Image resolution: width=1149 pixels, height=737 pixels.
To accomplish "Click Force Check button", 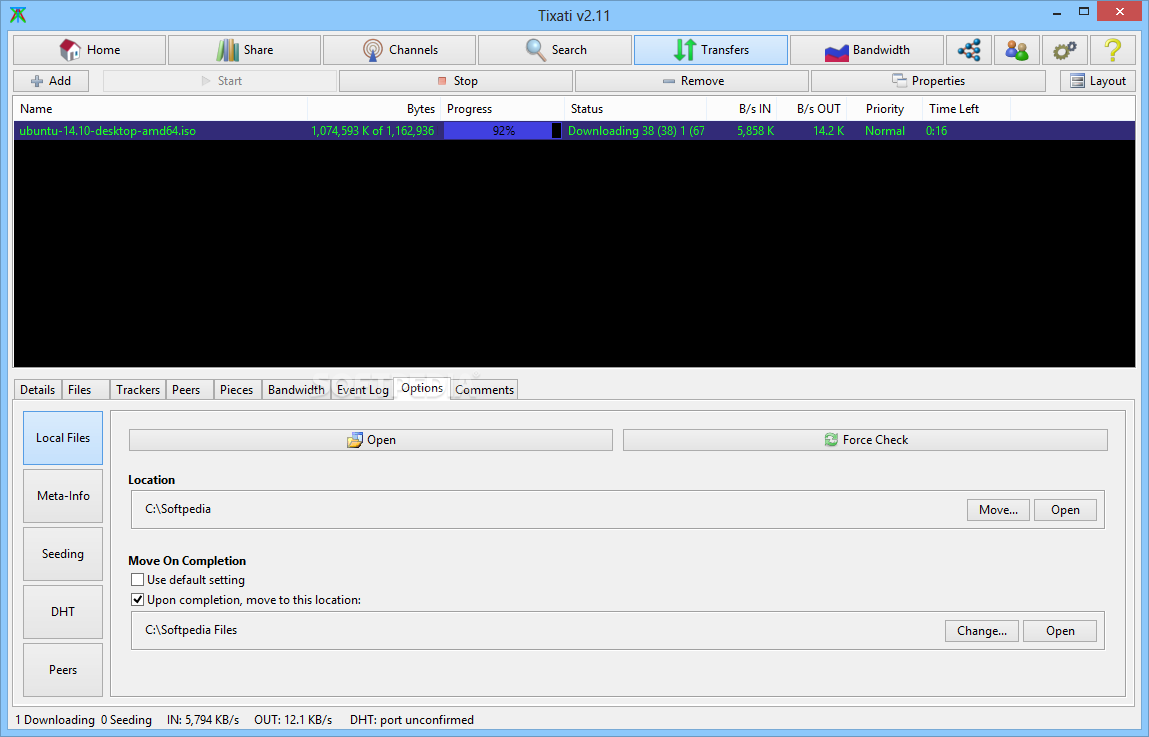I will pos(865,440).
